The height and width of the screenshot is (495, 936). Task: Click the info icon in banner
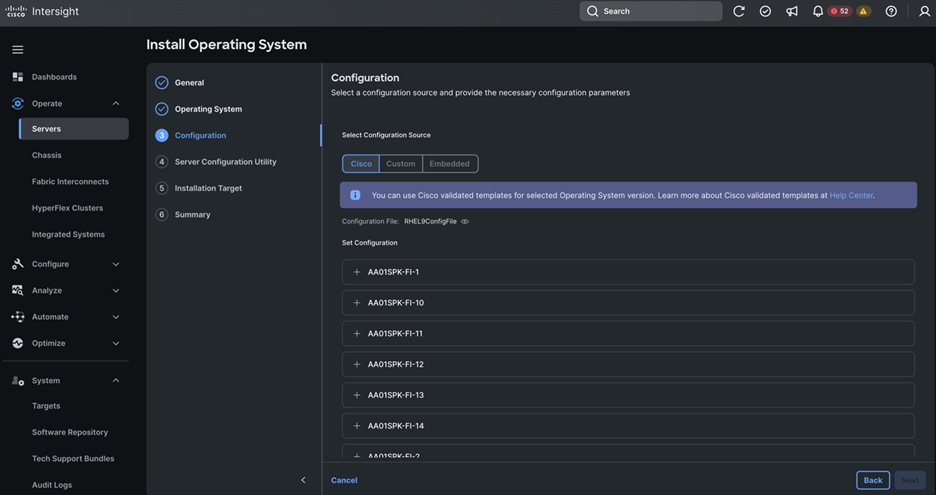click(355, 195)
